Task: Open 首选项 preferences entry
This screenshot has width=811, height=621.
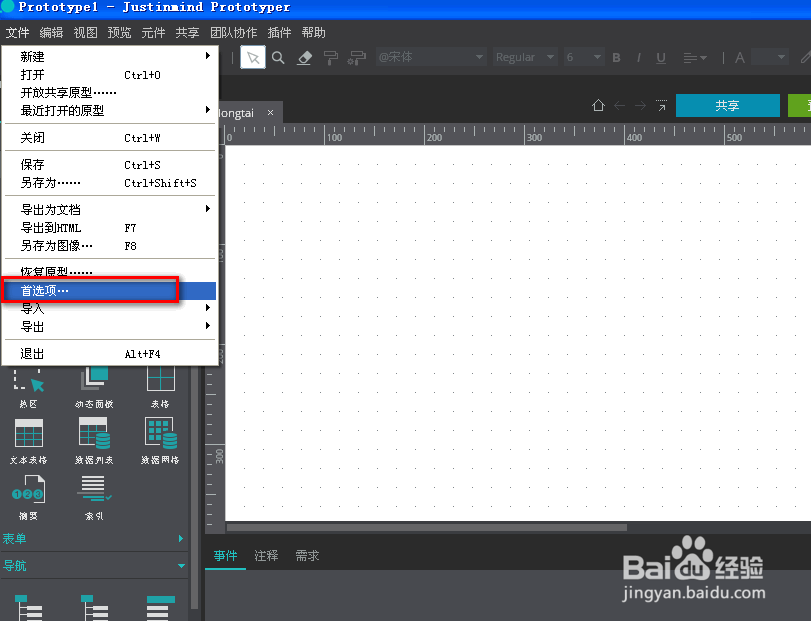Action: (109, 291)
